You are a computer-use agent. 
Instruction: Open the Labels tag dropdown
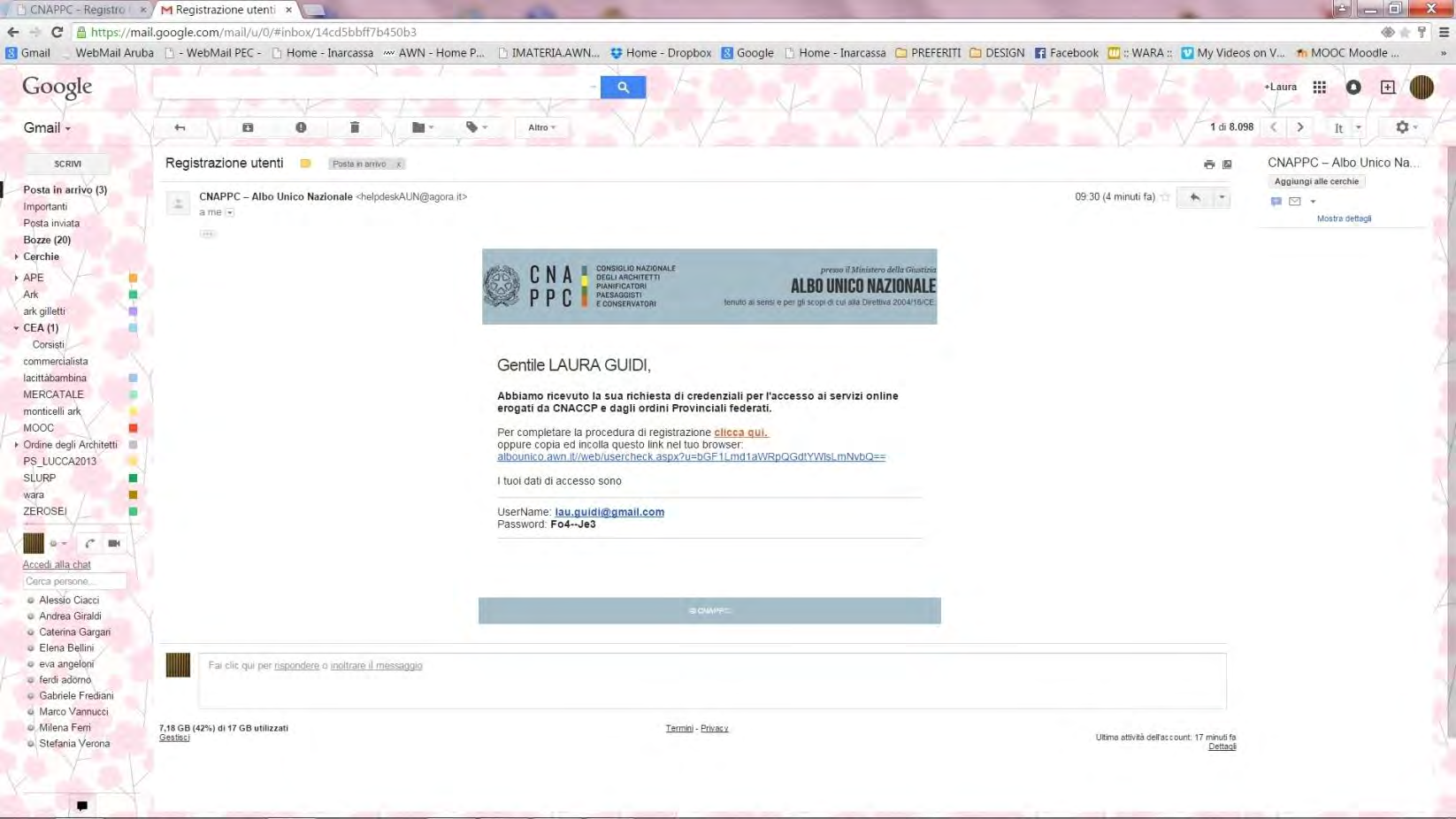point(477,127)
